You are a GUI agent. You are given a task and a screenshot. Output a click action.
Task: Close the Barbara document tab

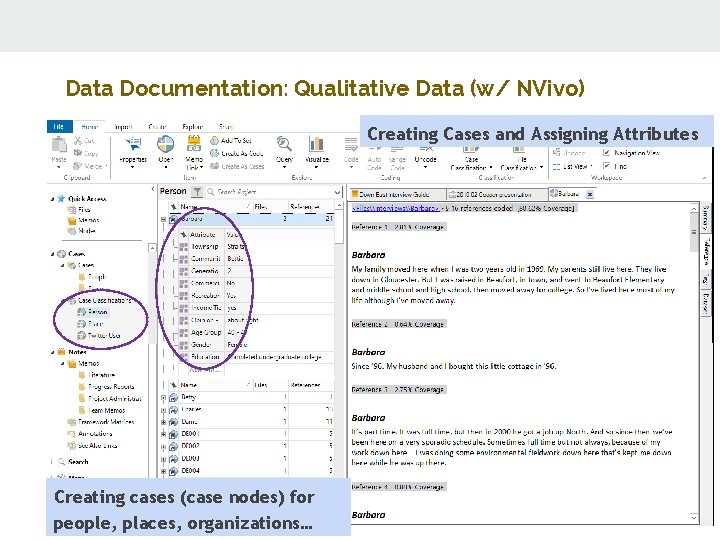590,195
